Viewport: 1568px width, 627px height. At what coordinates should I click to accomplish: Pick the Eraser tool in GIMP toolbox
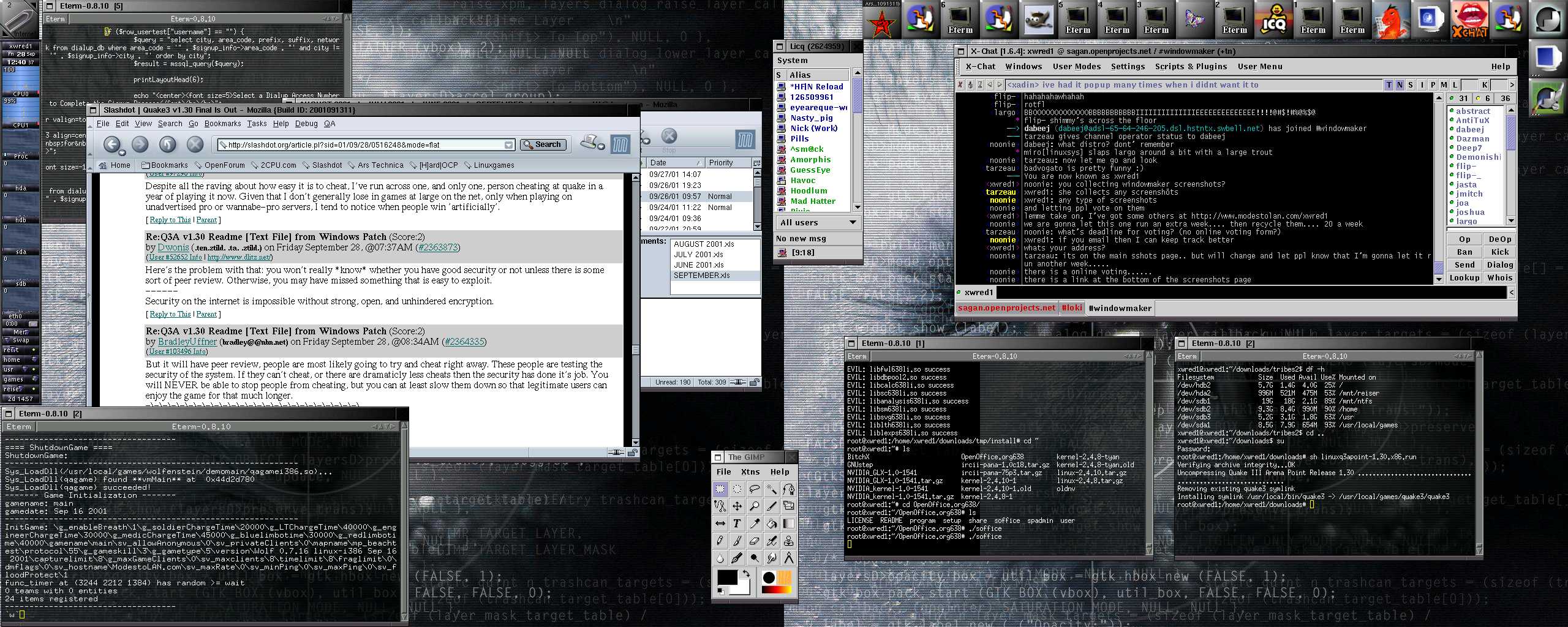tap(755, 541)
